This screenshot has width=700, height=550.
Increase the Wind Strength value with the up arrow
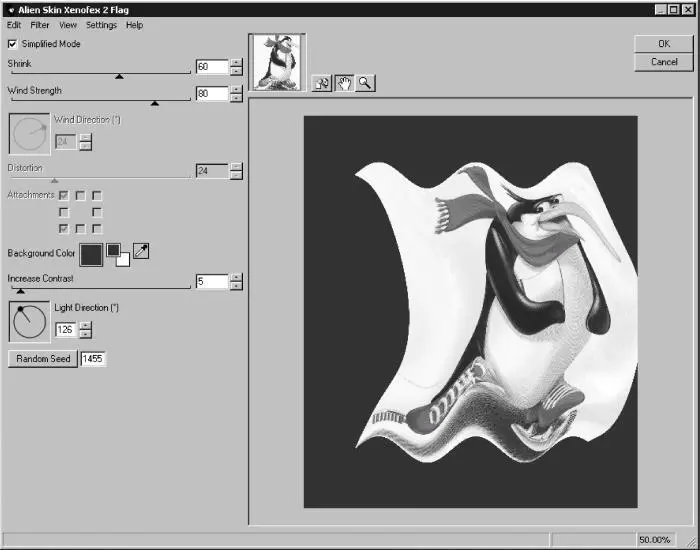(236, 89)
